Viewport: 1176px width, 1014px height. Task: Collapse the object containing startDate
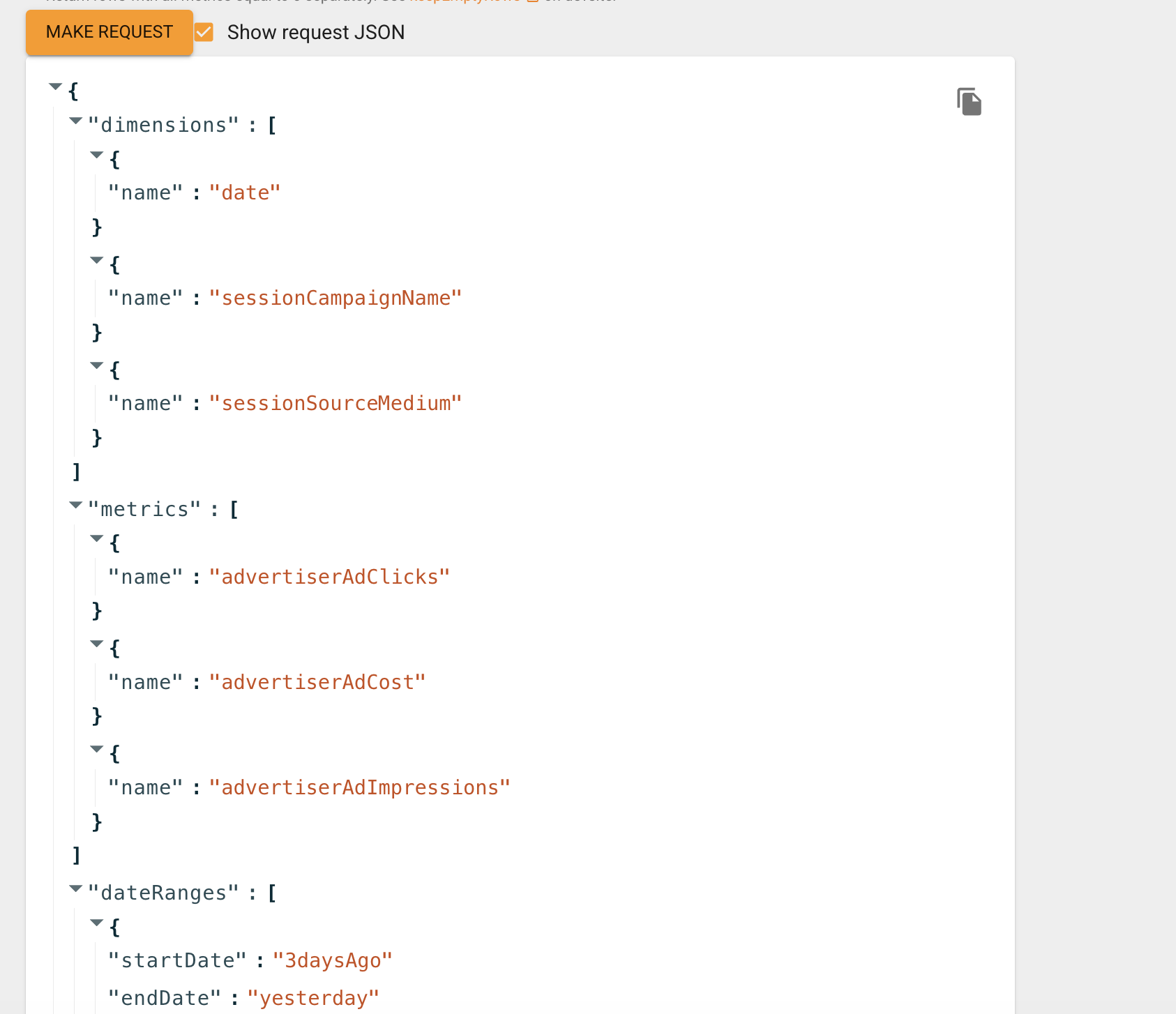[97, 923]
